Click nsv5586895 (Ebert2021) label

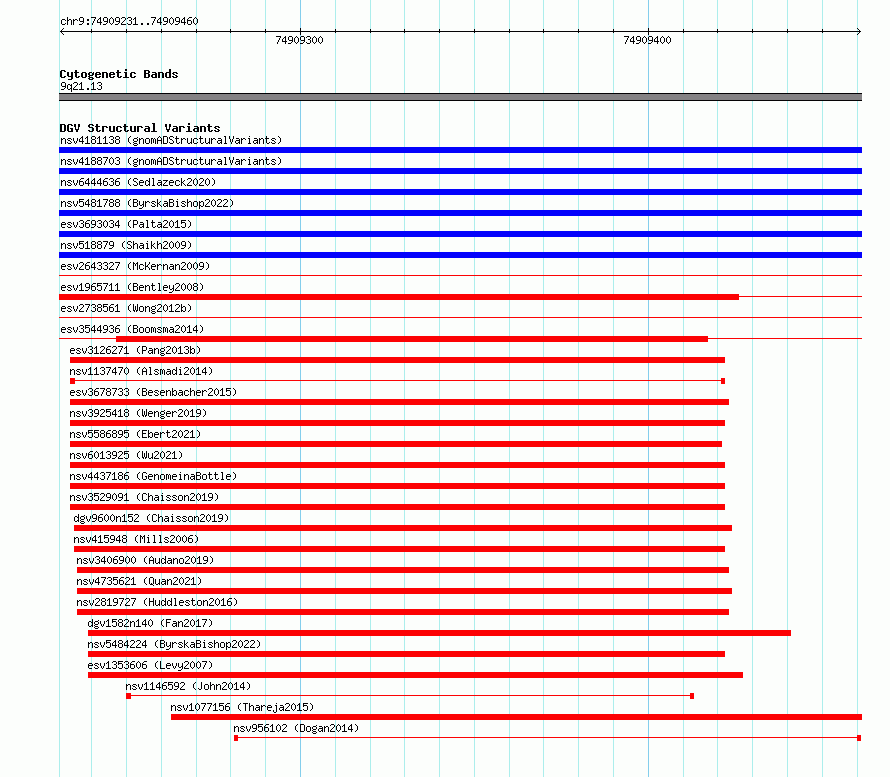tap(135, 434)
